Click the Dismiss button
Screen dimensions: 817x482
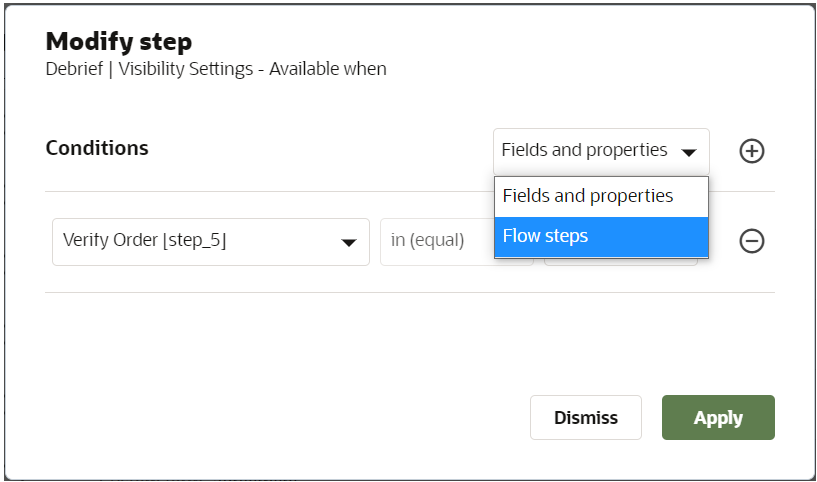point(585,417)
